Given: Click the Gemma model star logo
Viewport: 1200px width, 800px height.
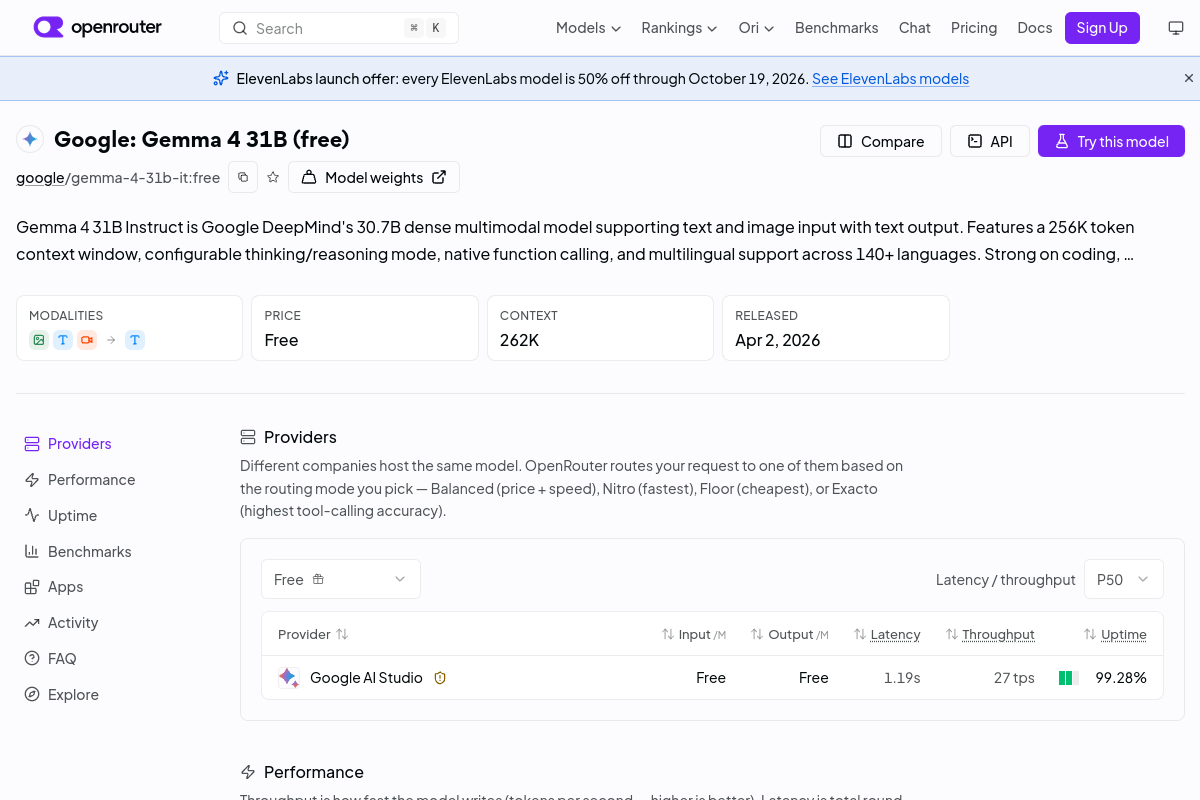Looking at the screenshot, I should [30, 139].
